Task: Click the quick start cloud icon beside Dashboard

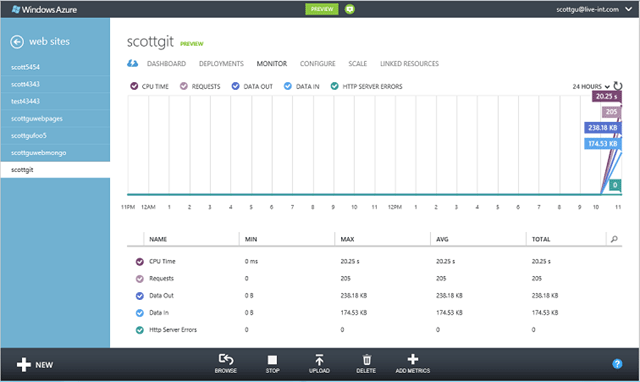Action: 132,63
